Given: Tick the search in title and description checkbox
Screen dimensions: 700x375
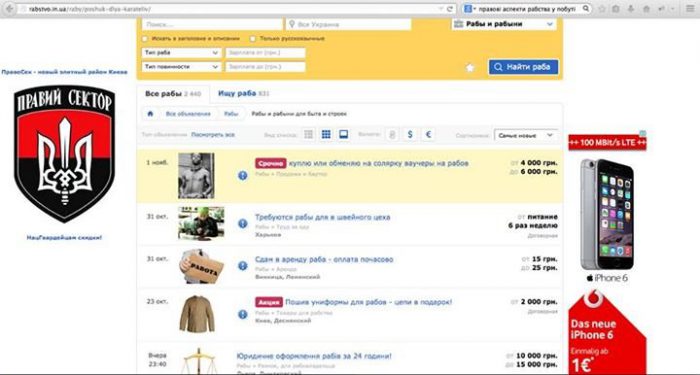Looking at the screenshot, I should point(145,39).
